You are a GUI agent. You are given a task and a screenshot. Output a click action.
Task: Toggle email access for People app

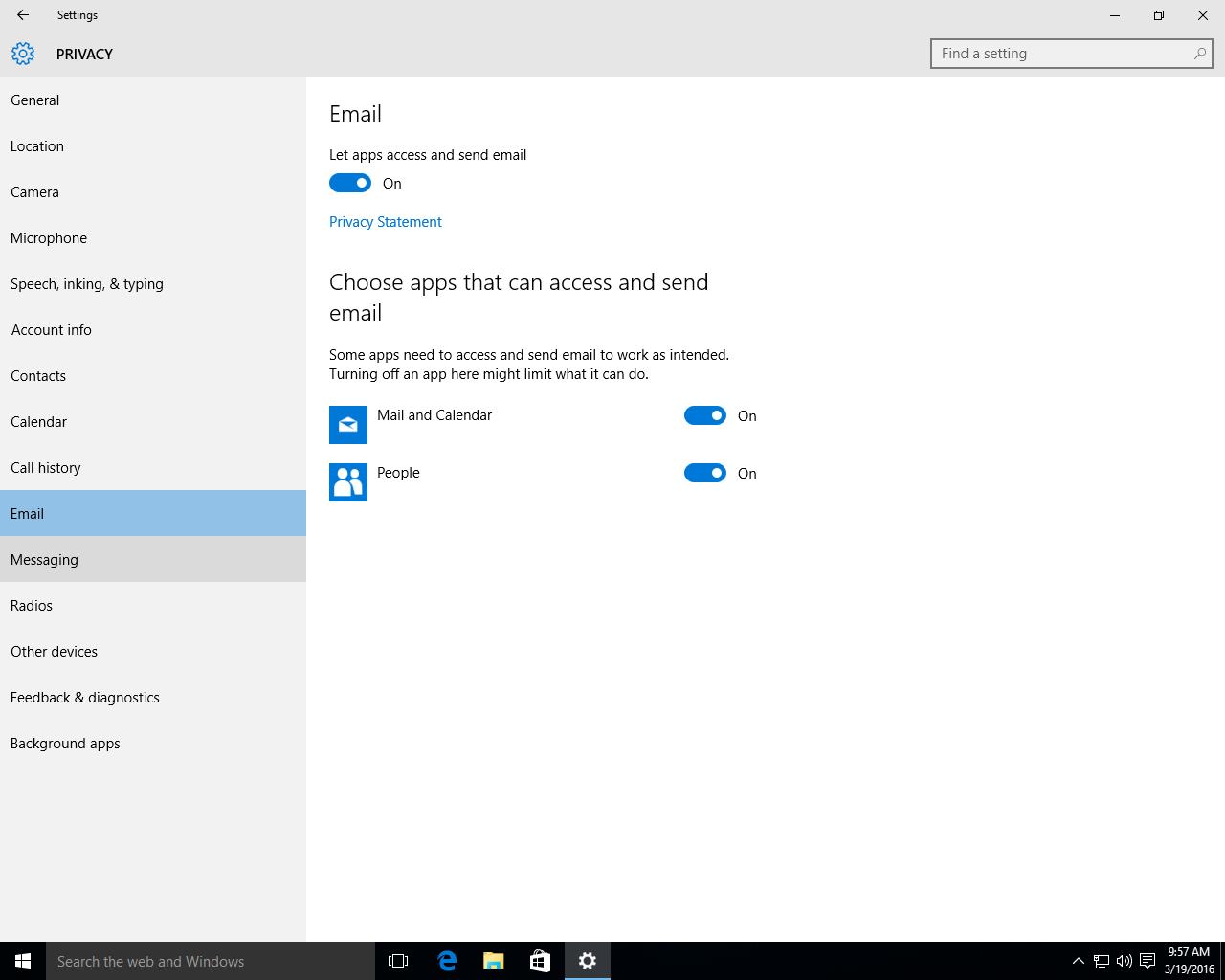pos(705,473)
